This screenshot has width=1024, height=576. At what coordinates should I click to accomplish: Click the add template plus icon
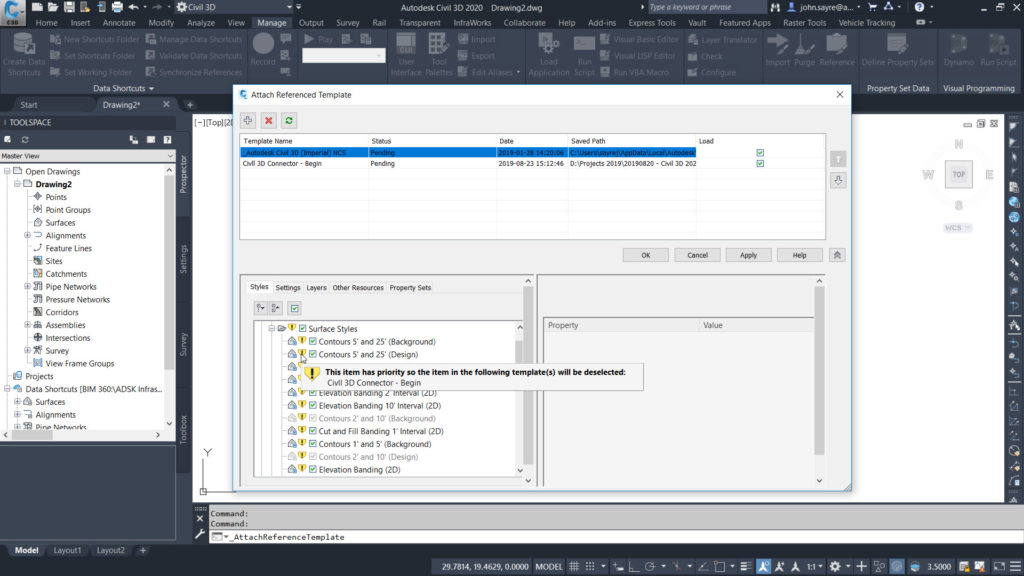pos(248,120)
